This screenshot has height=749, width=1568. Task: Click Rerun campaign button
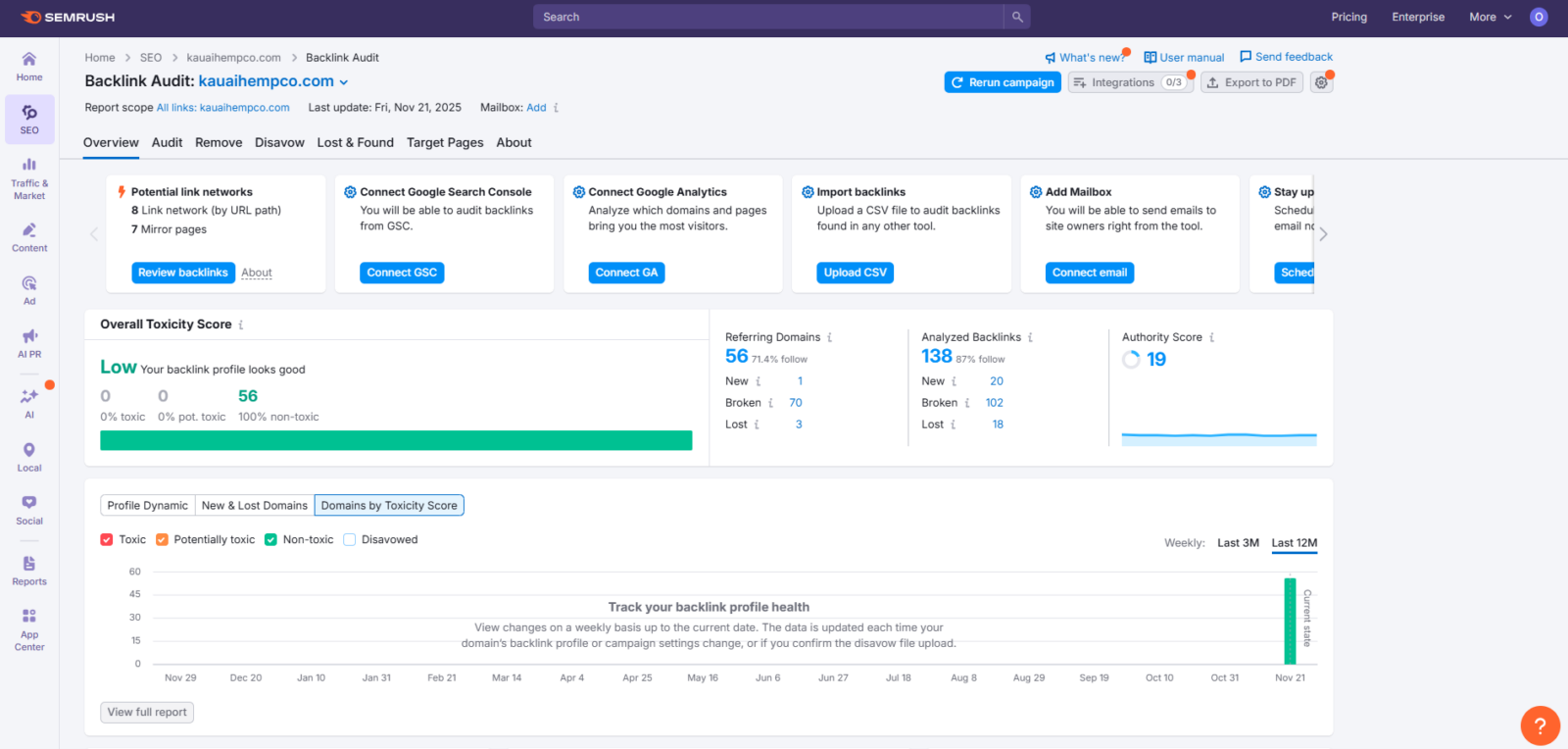pos(1003,82)
